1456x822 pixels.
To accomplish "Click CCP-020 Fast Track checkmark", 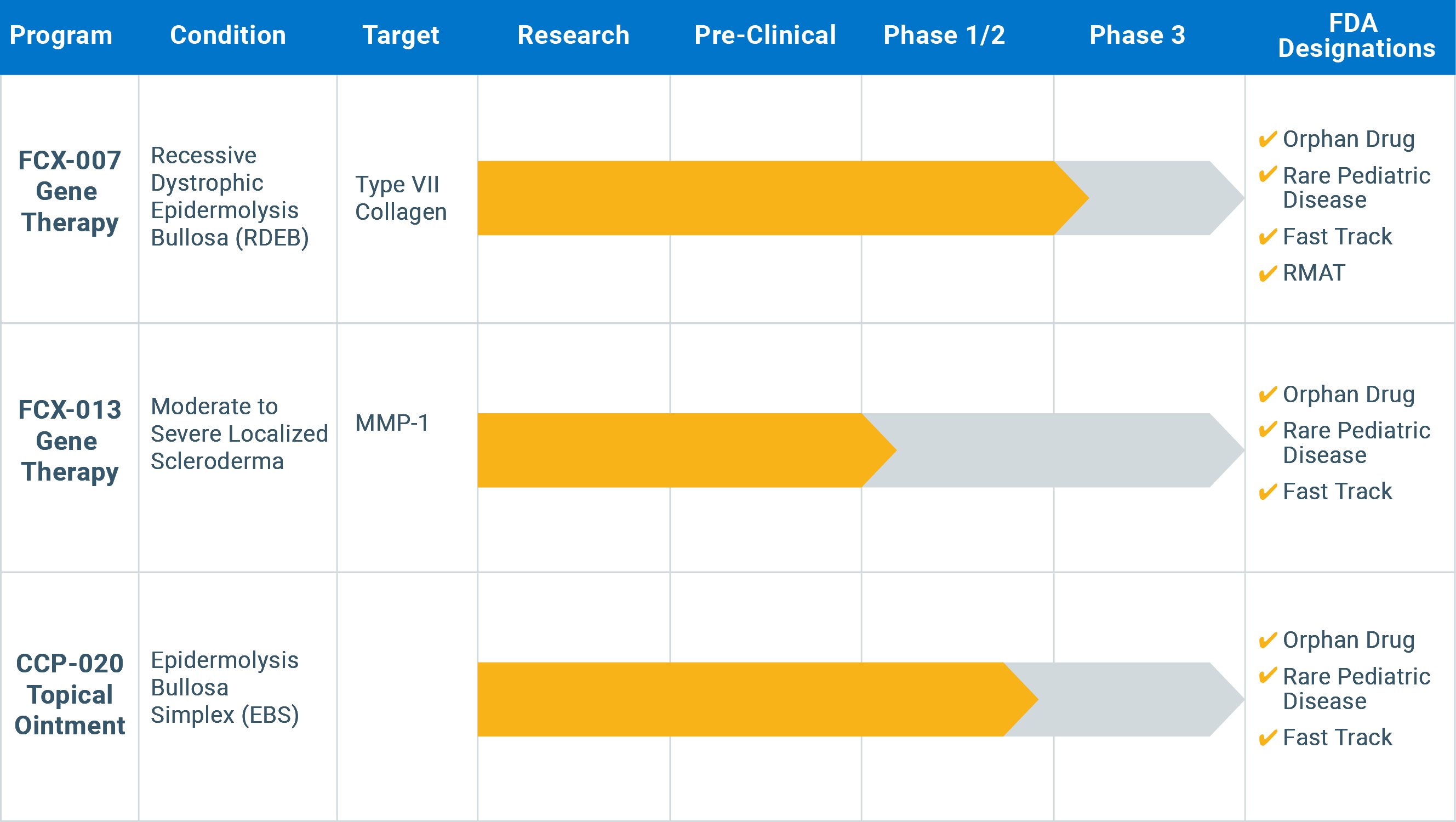I will (1268, 737).
